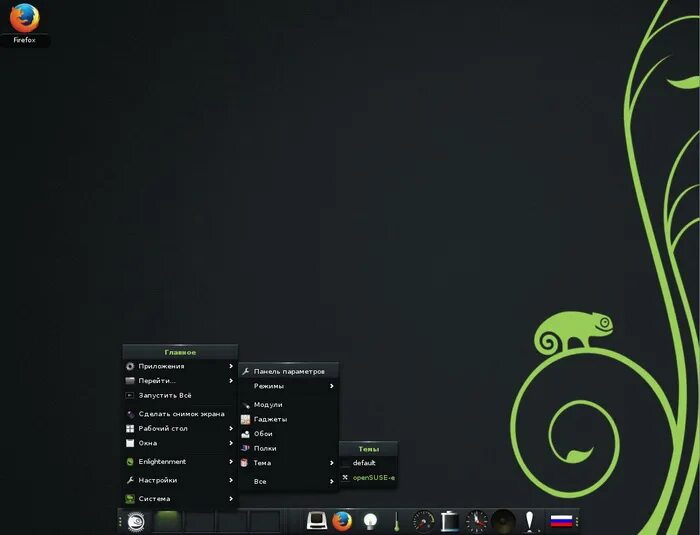
Task: Expand arrow next to Окна
Action: (231, 443)
